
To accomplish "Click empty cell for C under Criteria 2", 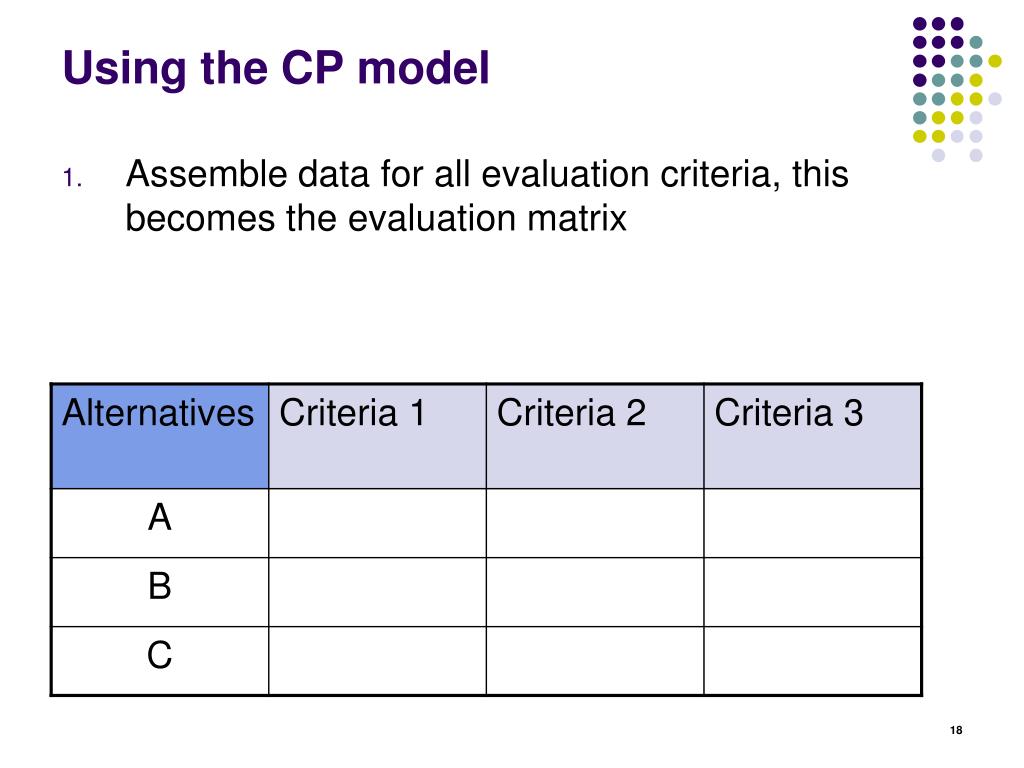I will point(595,661).
